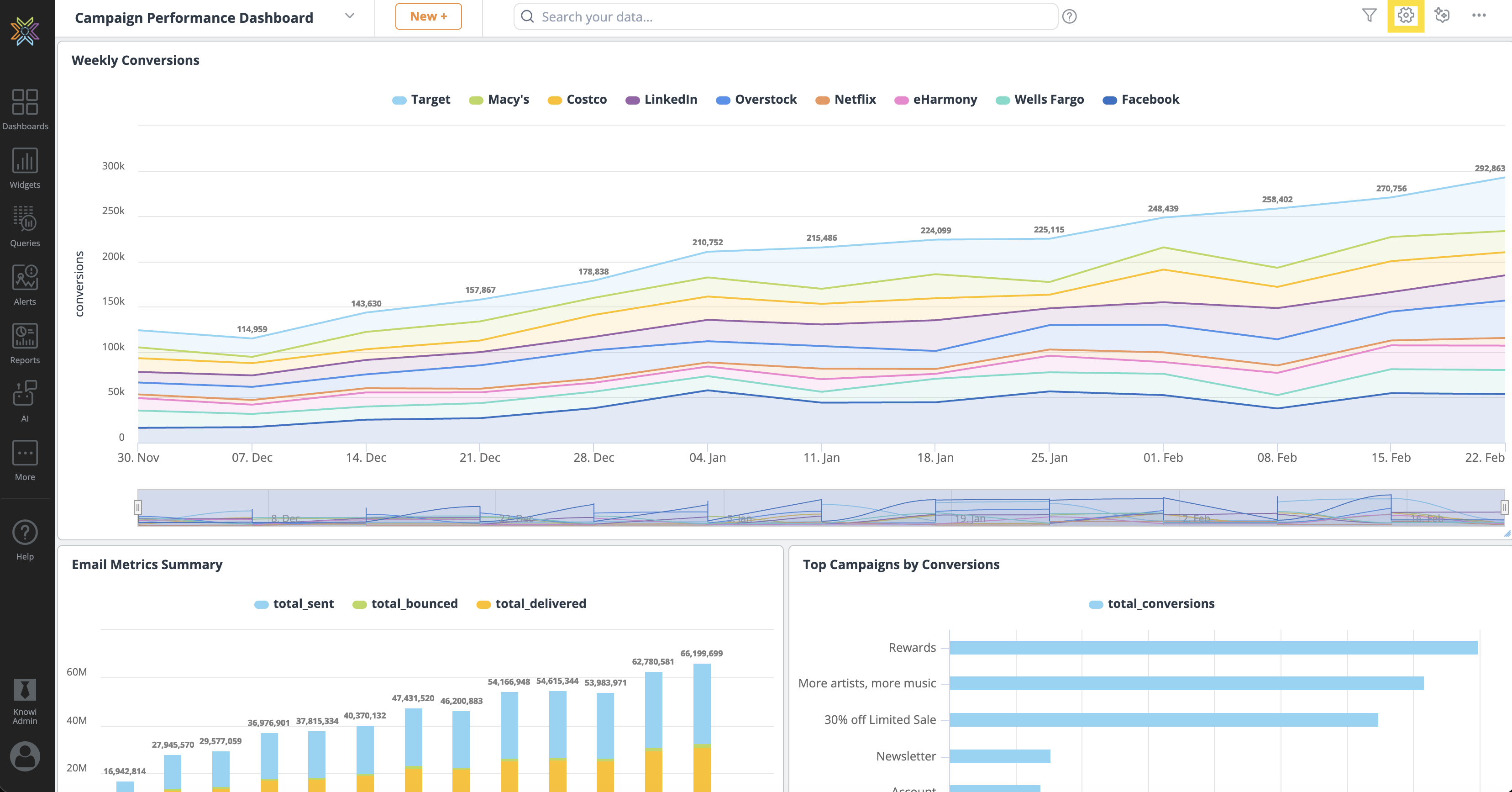Viewport: 1512px width, 792px height.
Task: Open dashboard settings gear icon
Action: 1405,16
